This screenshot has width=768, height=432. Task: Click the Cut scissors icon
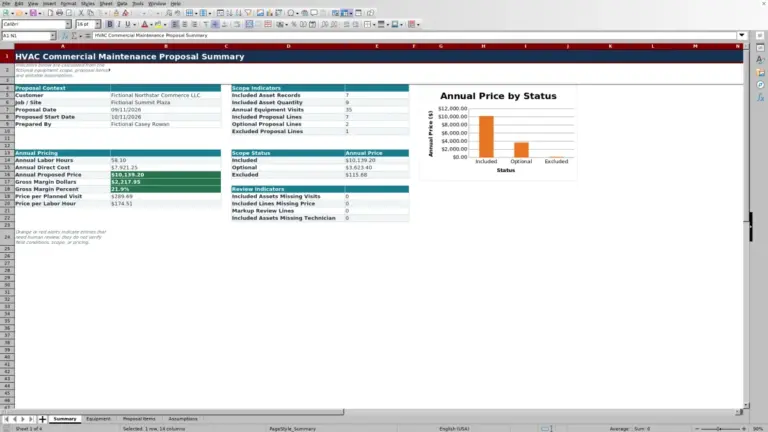pos(81,13)
